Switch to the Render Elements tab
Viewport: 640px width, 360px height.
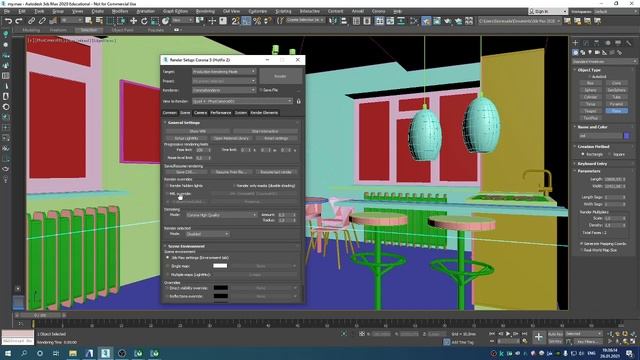coord(264,113)
